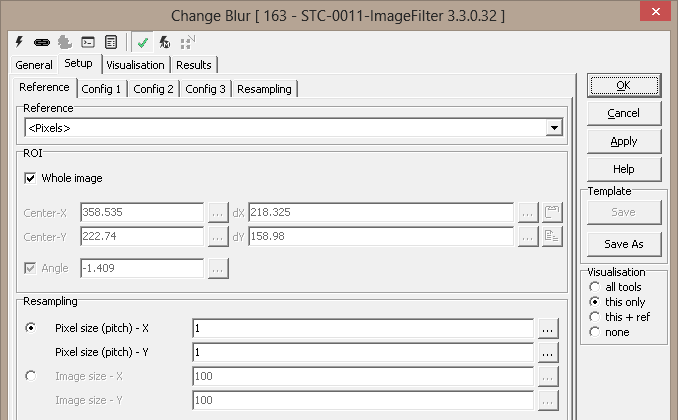Image resolution: width=678 pixels, height=420 pixels.
Task: Click the chain link toolbar icon
Action: click(42, 43)
